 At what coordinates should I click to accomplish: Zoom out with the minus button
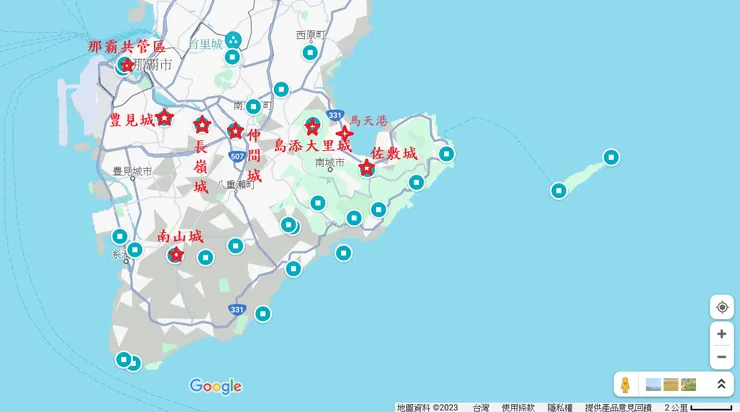point(722,357)
